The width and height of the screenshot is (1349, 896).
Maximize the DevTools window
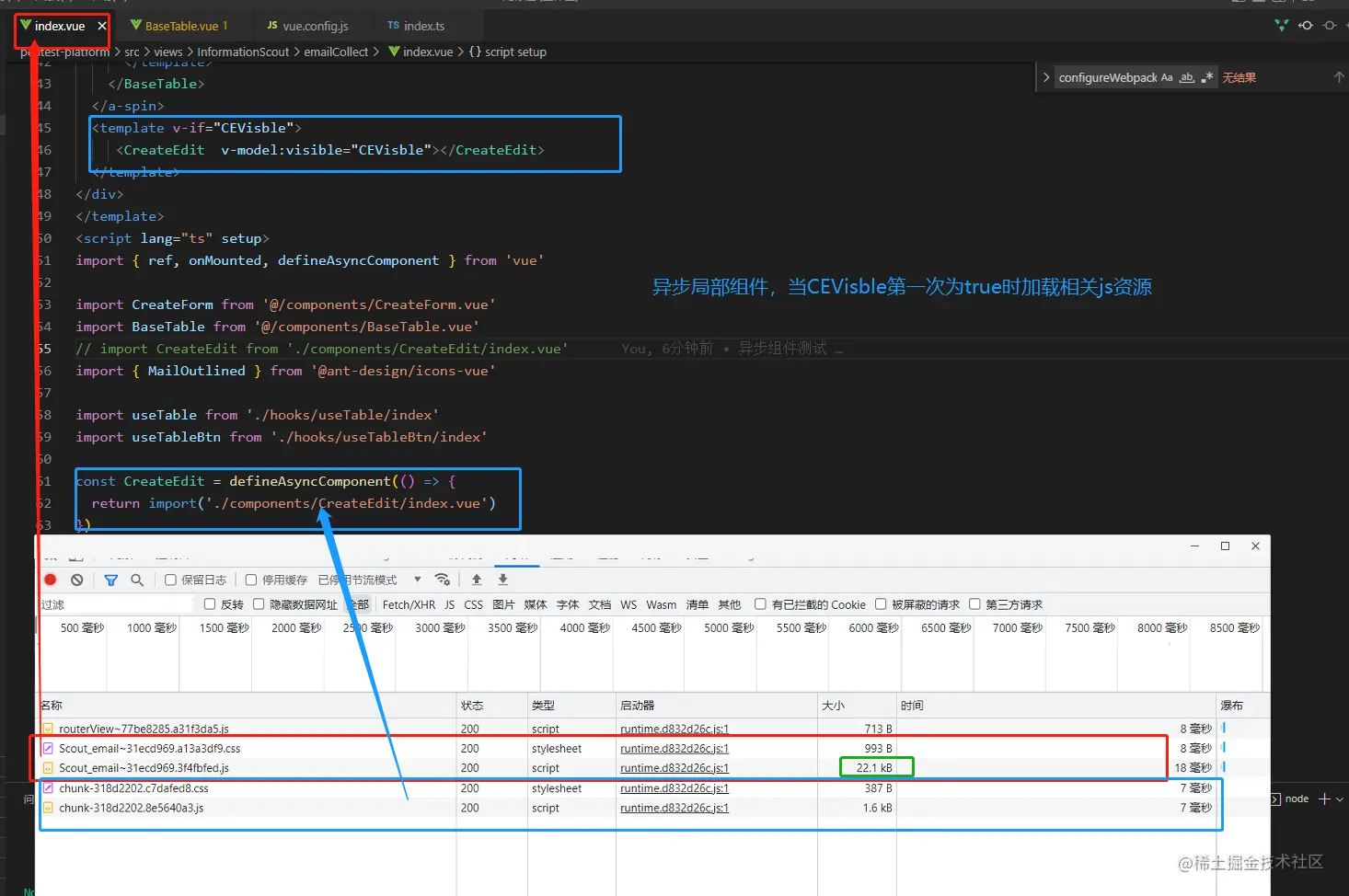pyautogui.click(x=1226, y=546)
